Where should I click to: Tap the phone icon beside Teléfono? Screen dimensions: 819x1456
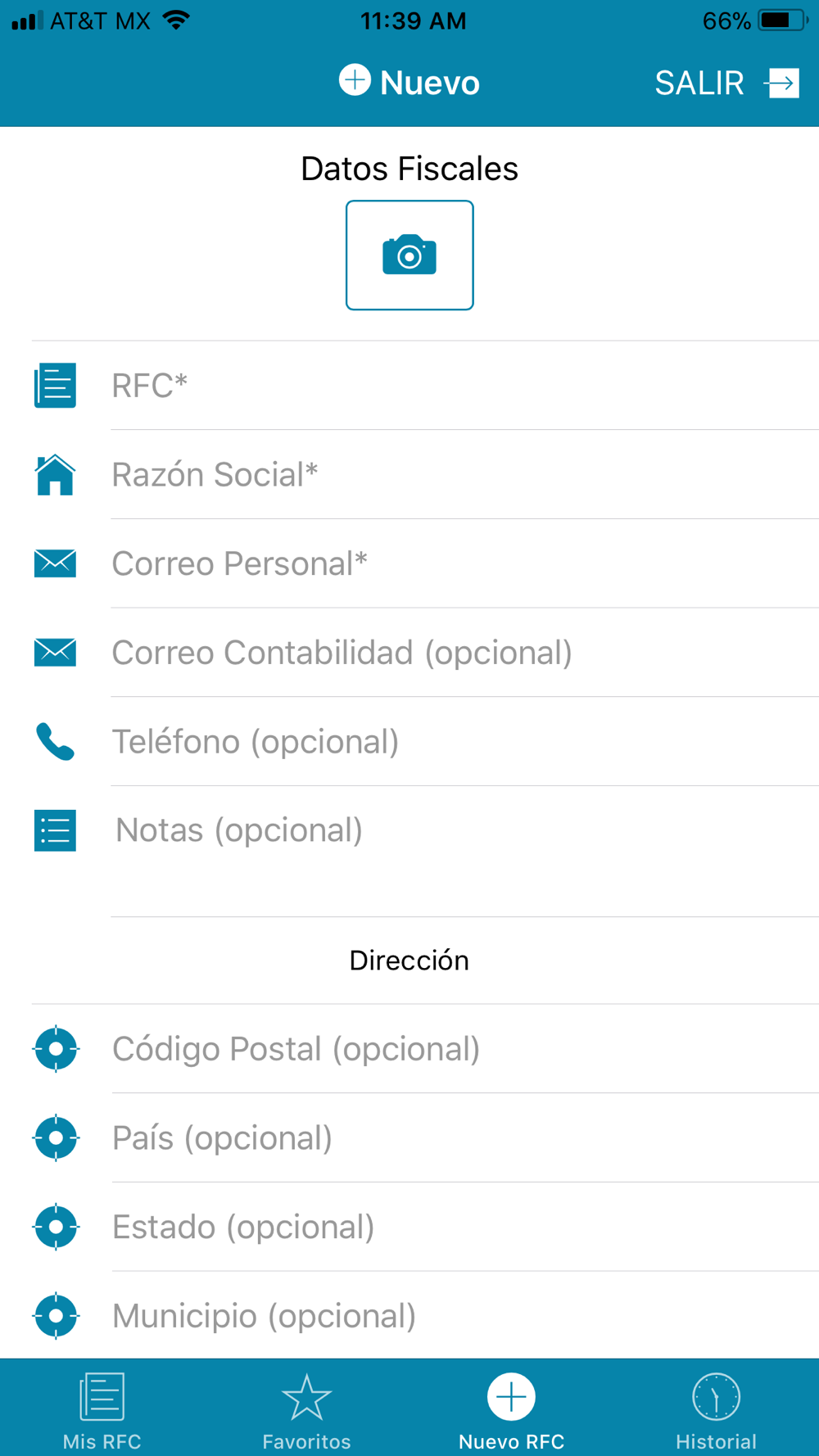(55, 741)
